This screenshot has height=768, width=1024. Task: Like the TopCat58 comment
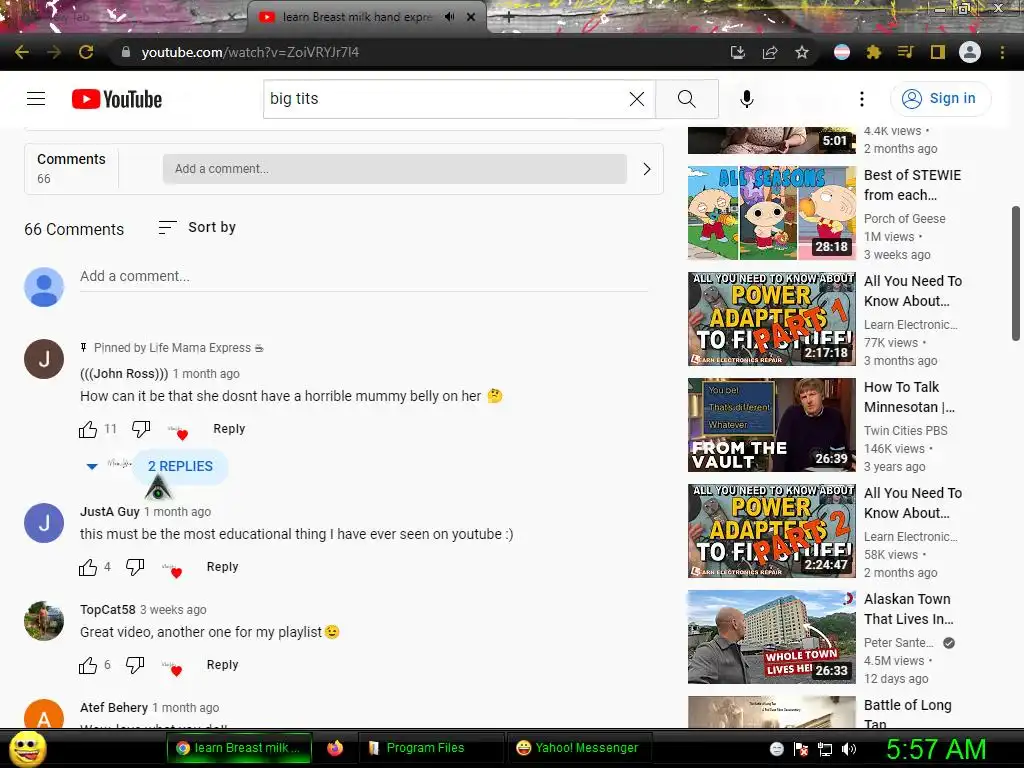click(88, 665)
